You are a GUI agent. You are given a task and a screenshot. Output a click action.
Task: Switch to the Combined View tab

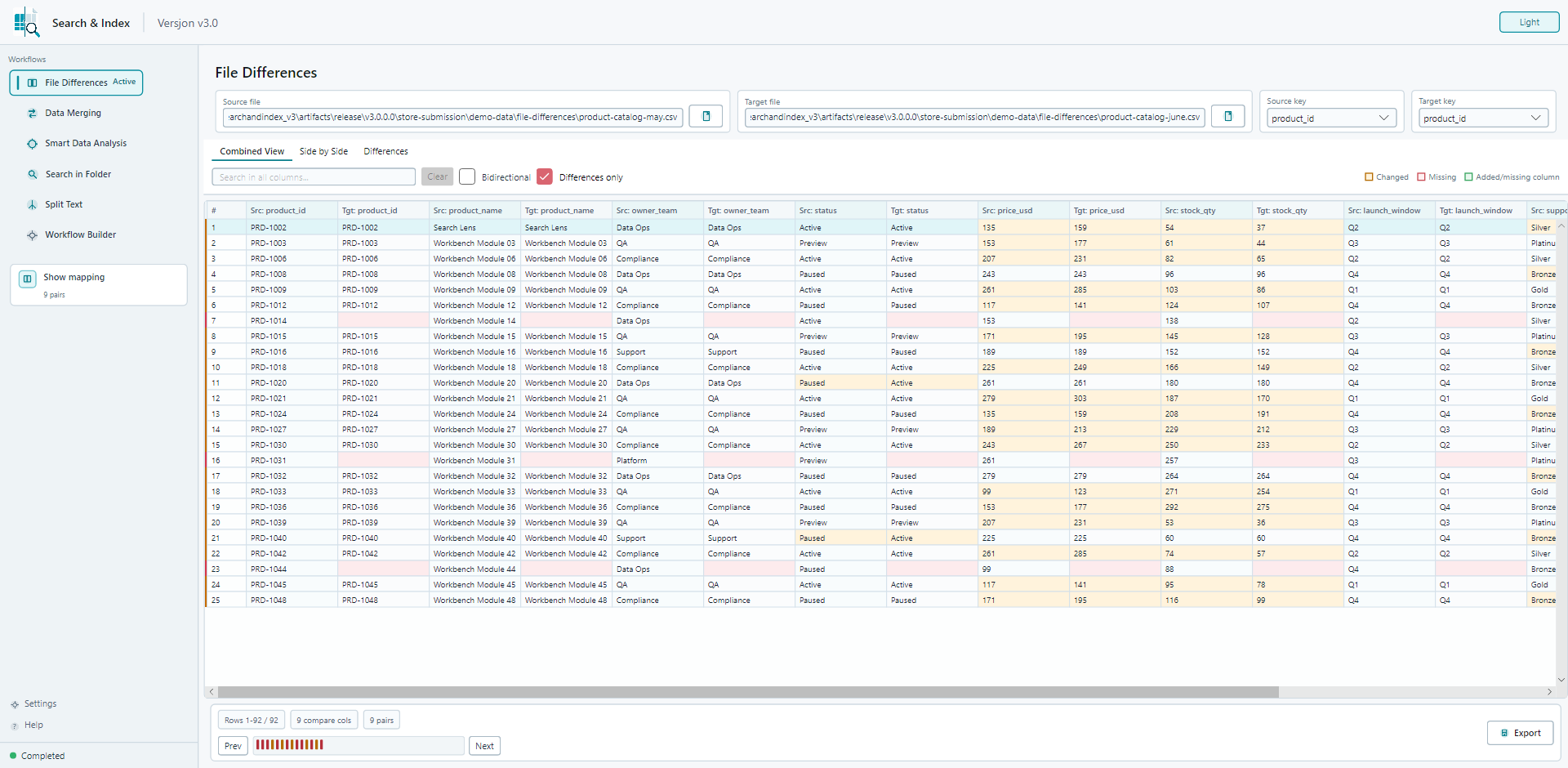tap(252, 151)
